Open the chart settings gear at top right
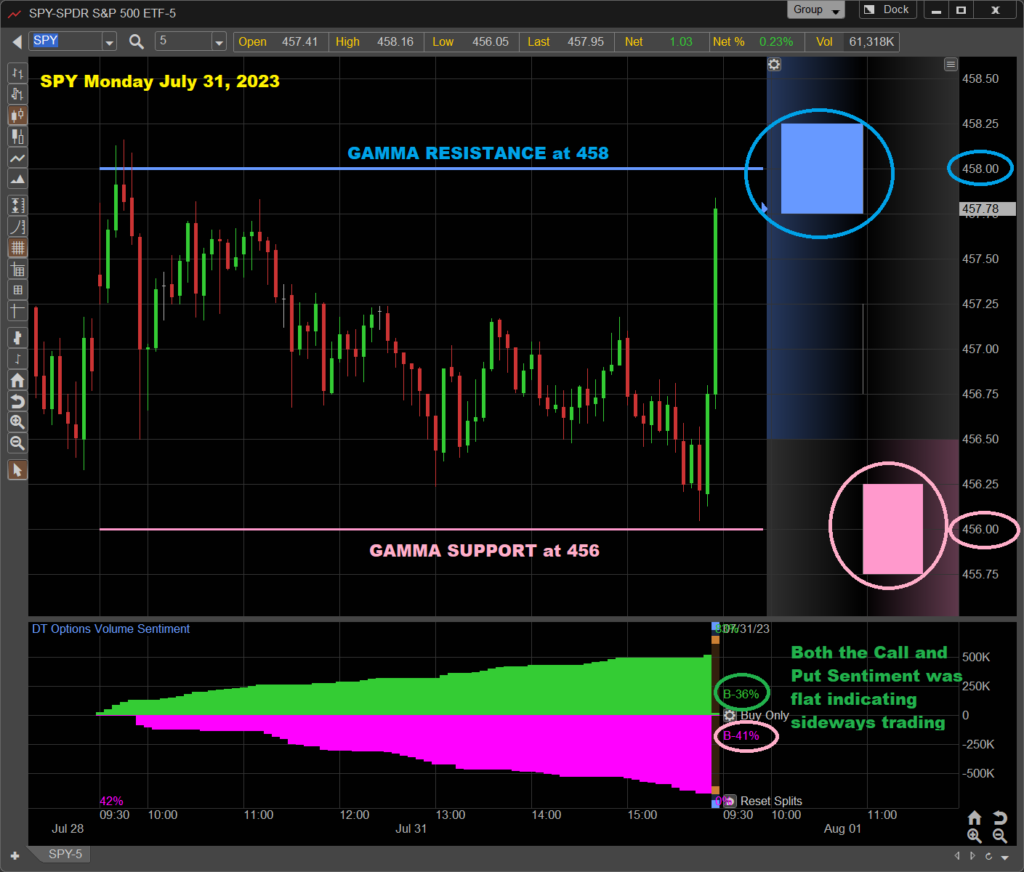The width and height of the screenshot is (1024, 872). pyautogui.click(x=774, y=64)
